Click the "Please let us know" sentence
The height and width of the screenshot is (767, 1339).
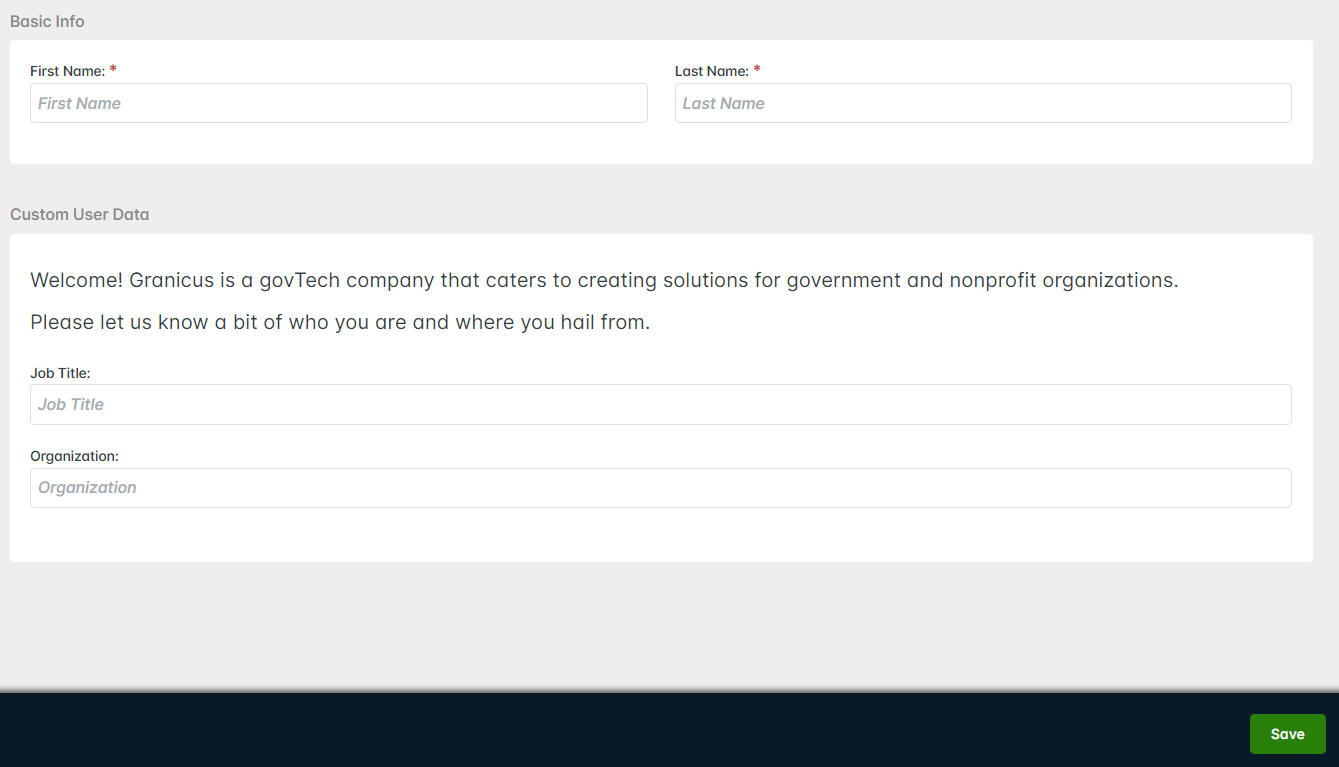pyautogui.click(x=340, y=323)
